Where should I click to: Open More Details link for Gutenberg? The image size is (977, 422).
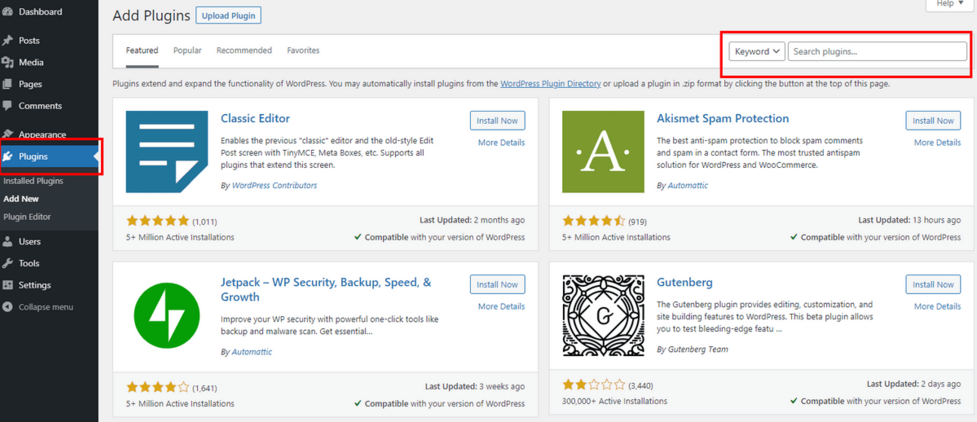coord(937,307)
